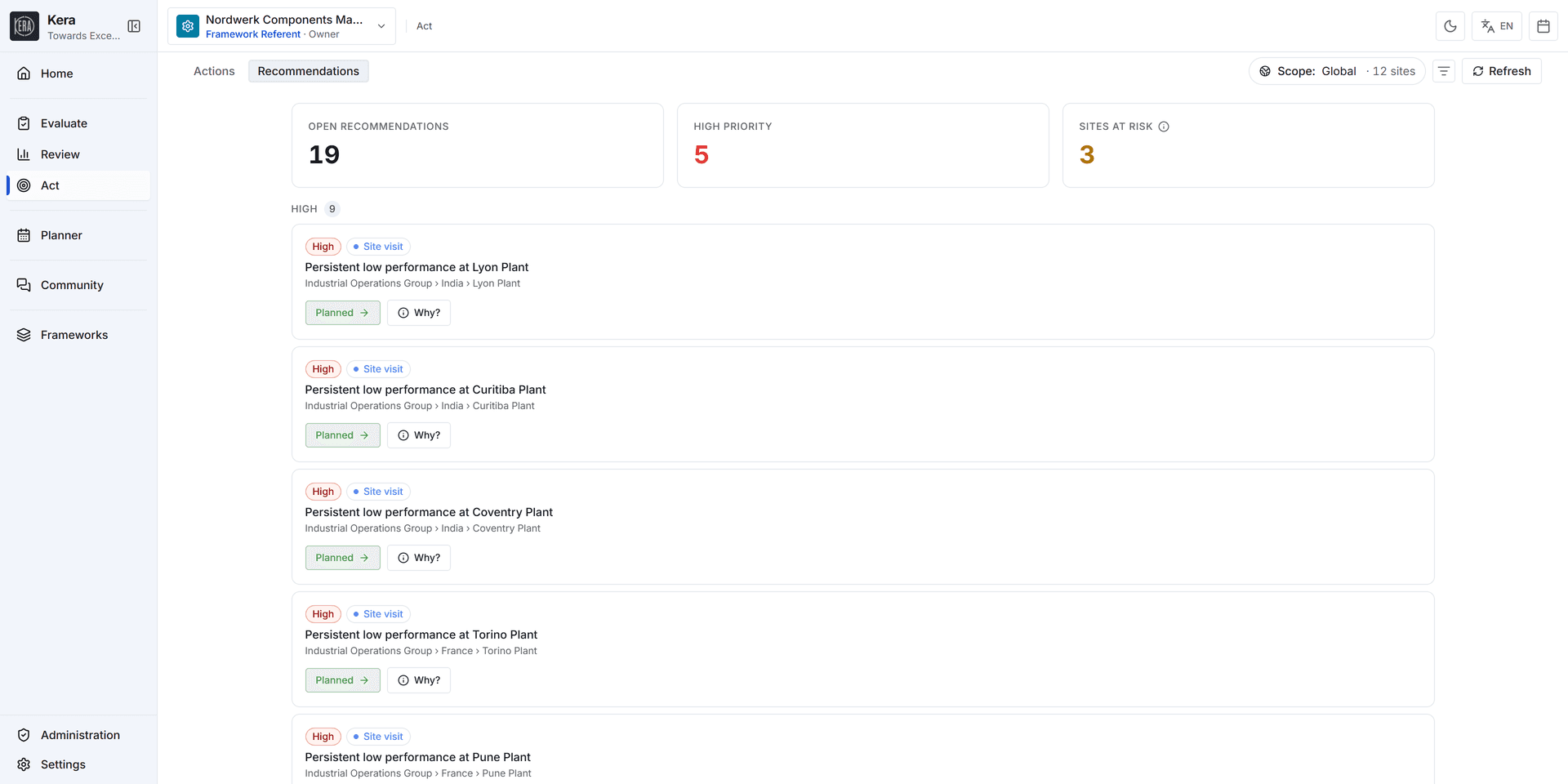Show Sites at Risk info tooltip
The height and width of the screenshot is (784, 1568).
click(1164, 127)
